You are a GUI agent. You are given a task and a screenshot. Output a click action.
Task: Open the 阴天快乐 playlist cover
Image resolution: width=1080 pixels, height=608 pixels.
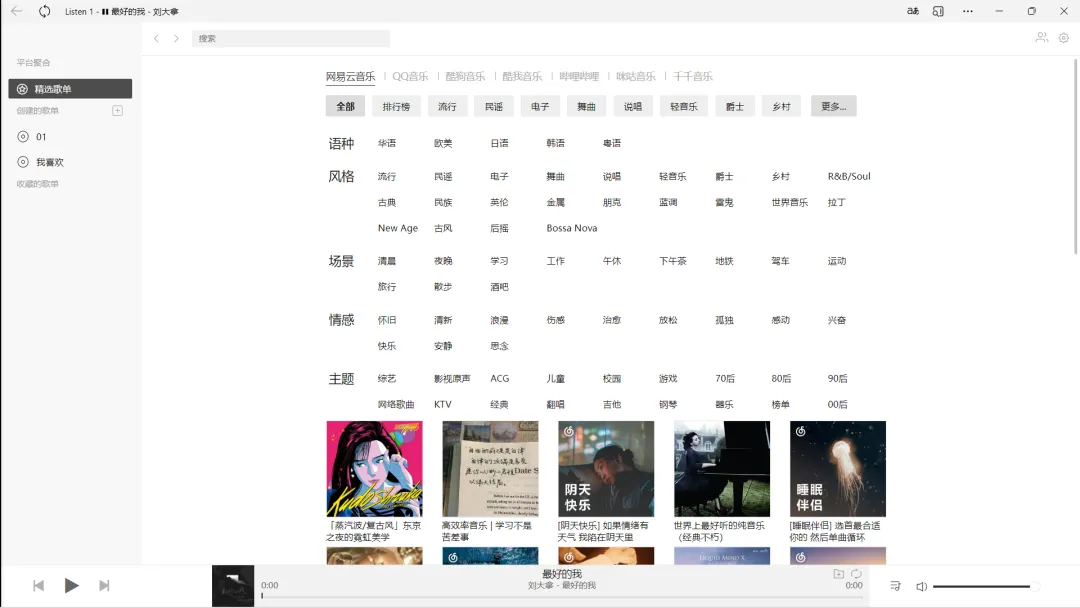(606, 469)
